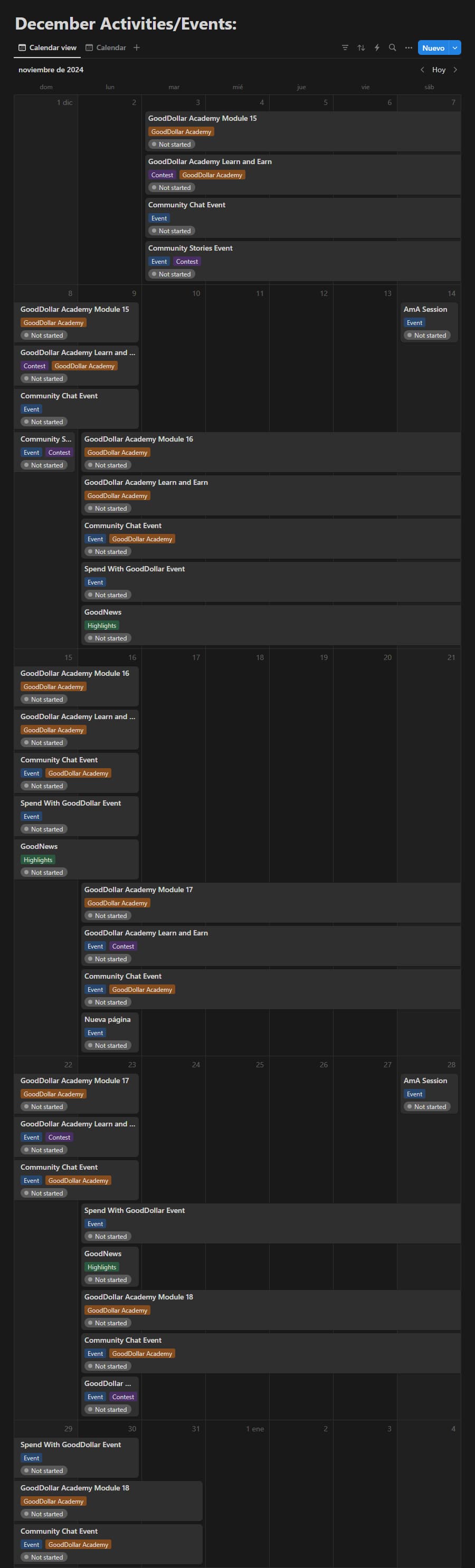
Task: Open Module 15 card starting December 3
Action: click(302, 131)
